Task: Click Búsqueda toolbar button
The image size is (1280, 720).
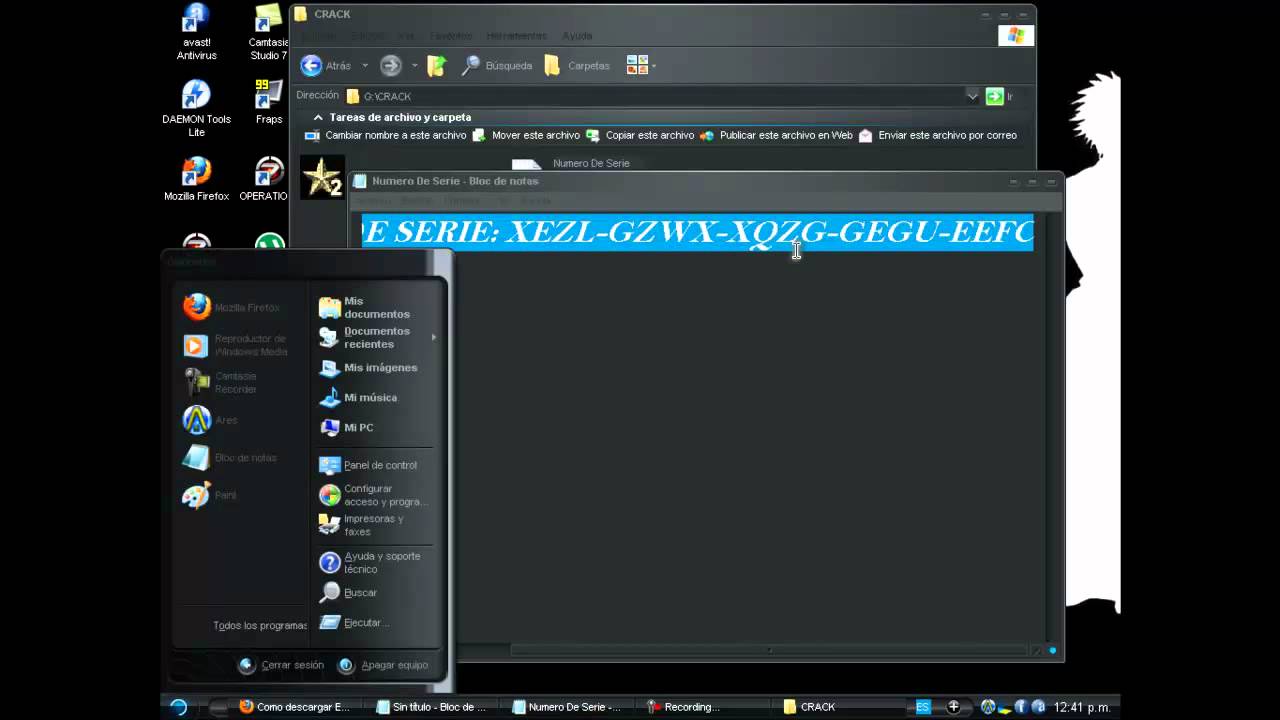Action: (x=497, y=65)
